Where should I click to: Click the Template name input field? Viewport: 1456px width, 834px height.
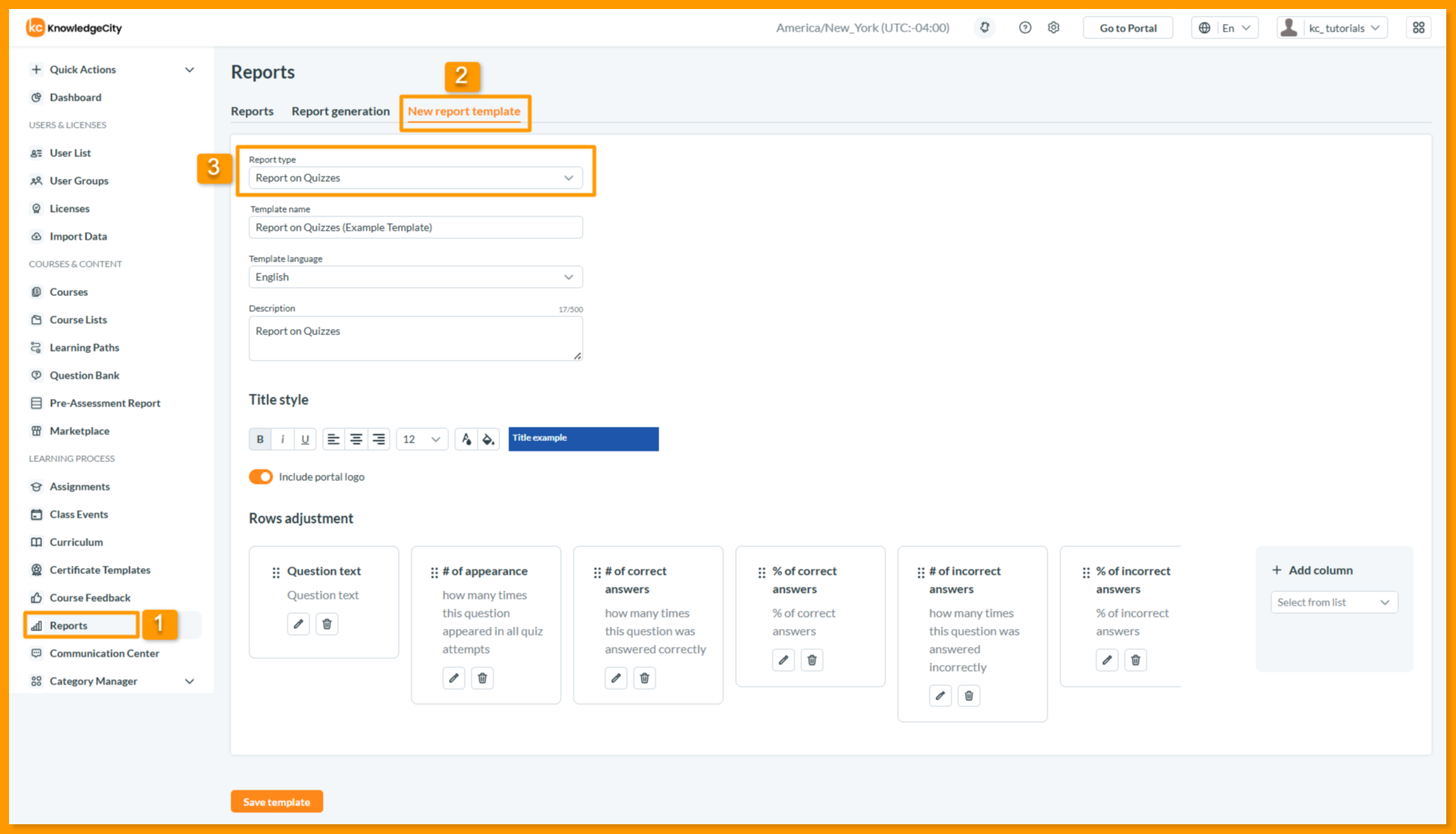[x=415, y=228]
